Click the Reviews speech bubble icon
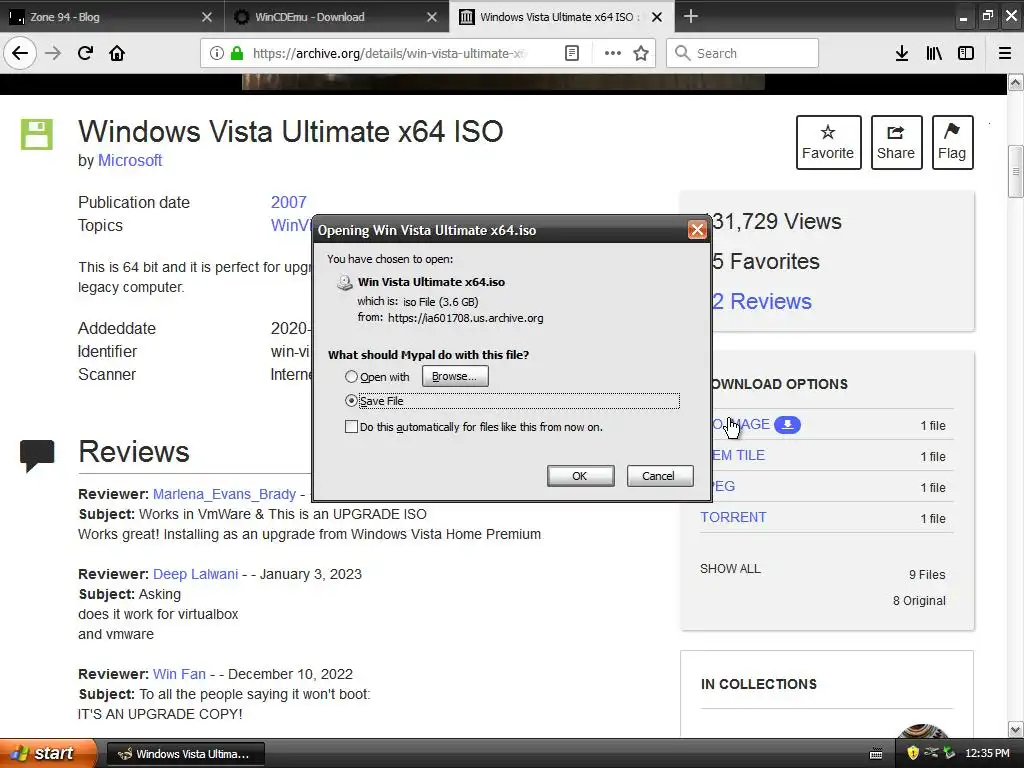 (x=37, y=456)
